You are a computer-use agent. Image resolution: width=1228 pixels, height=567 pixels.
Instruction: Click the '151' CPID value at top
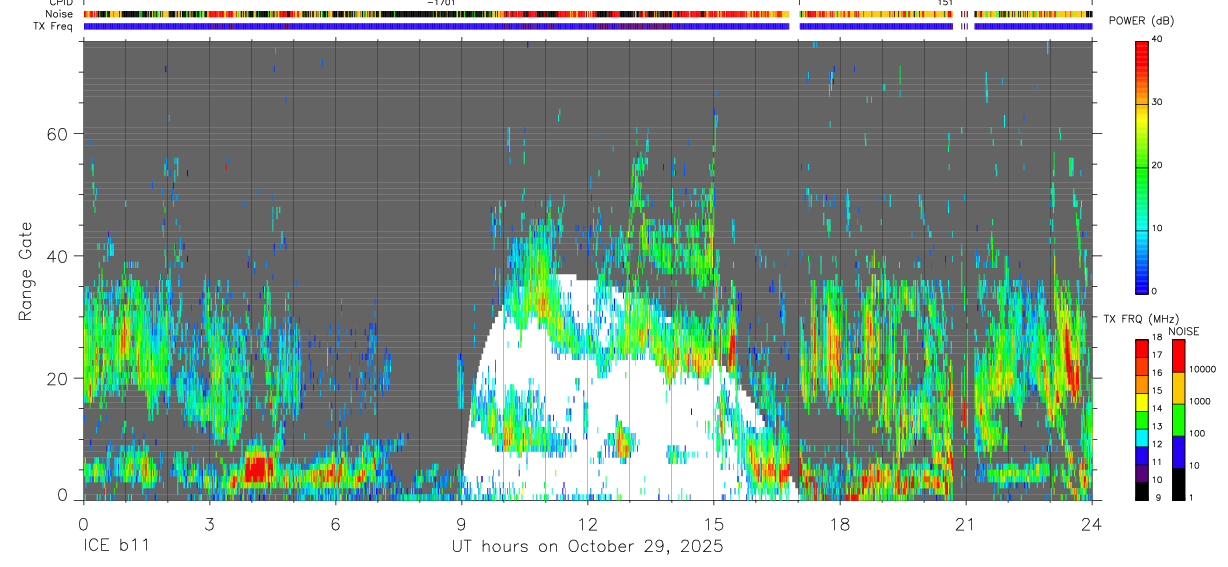(x=945, y=3)
